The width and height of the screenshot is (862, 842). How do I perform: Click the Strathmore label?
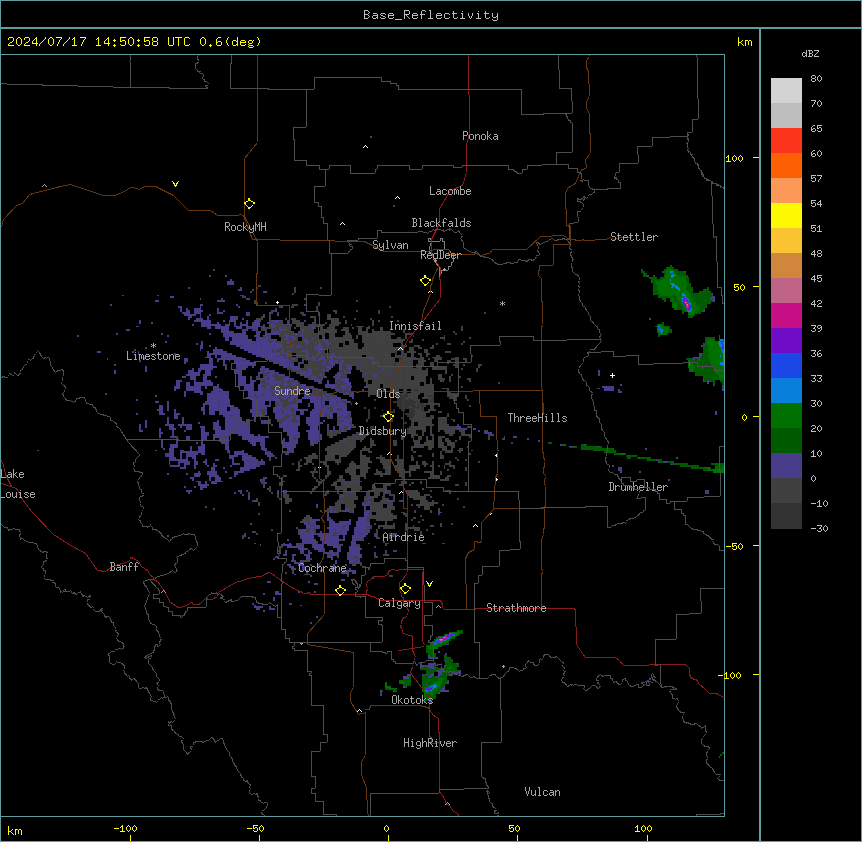(x=516, y=608)
